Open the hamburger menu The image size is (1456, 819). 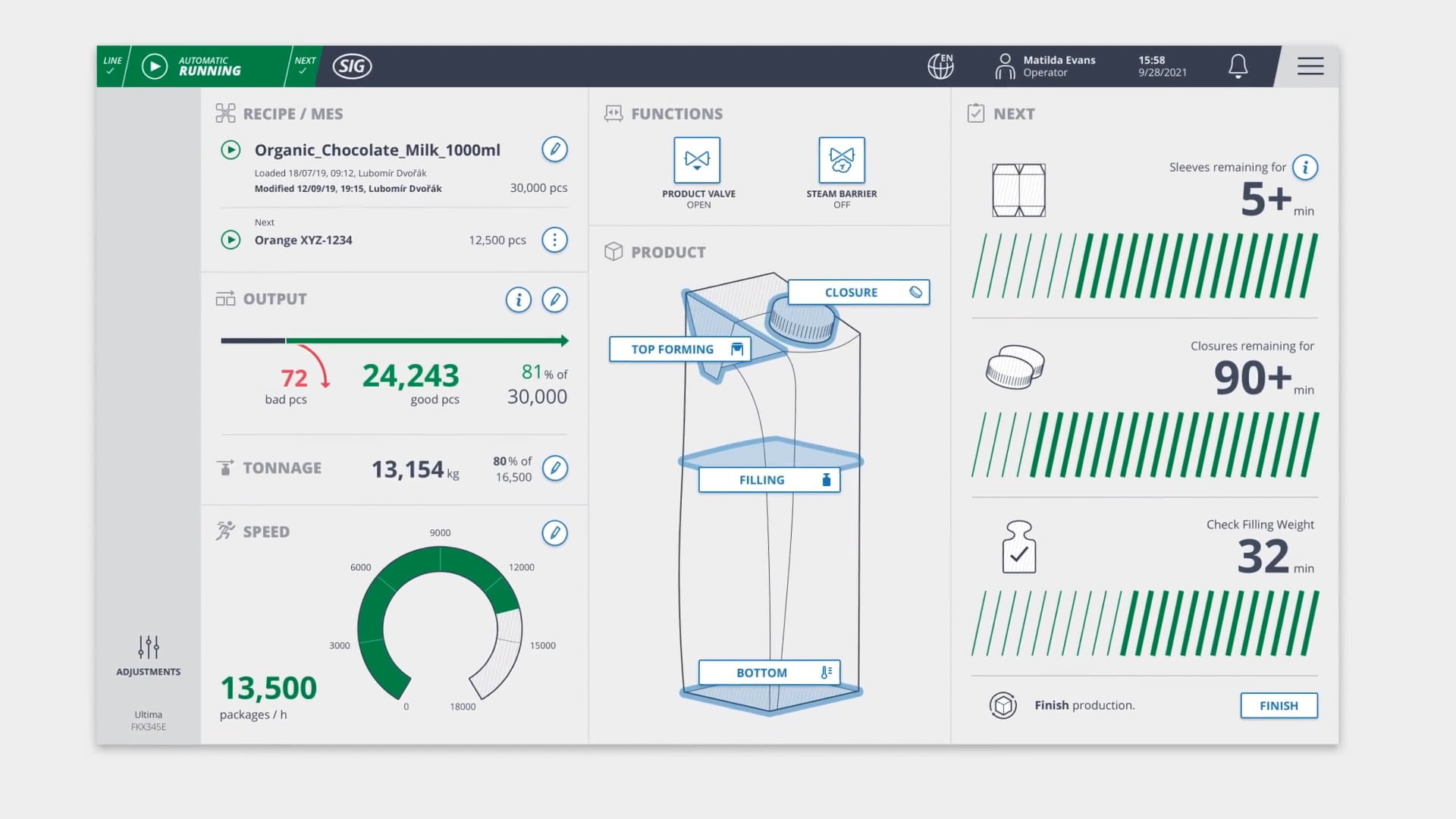tap(1310, 65)
